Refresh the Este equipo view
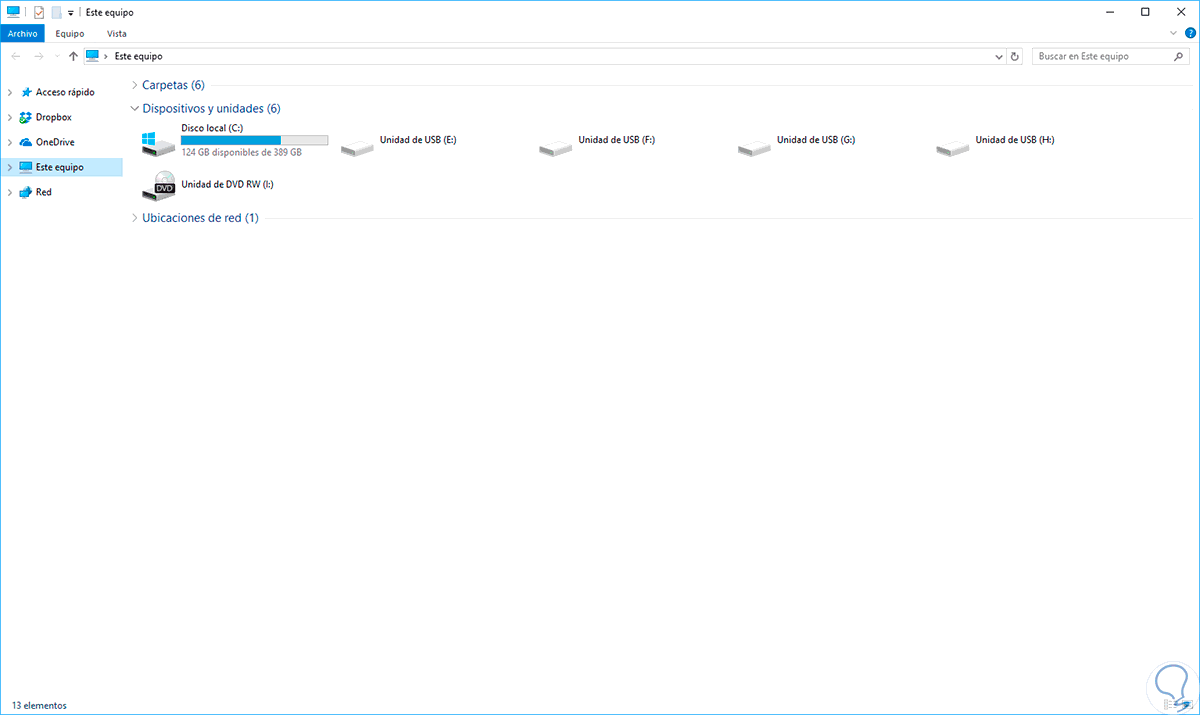The width and height of the screenshot is (1200, 715). point(1015,57)
